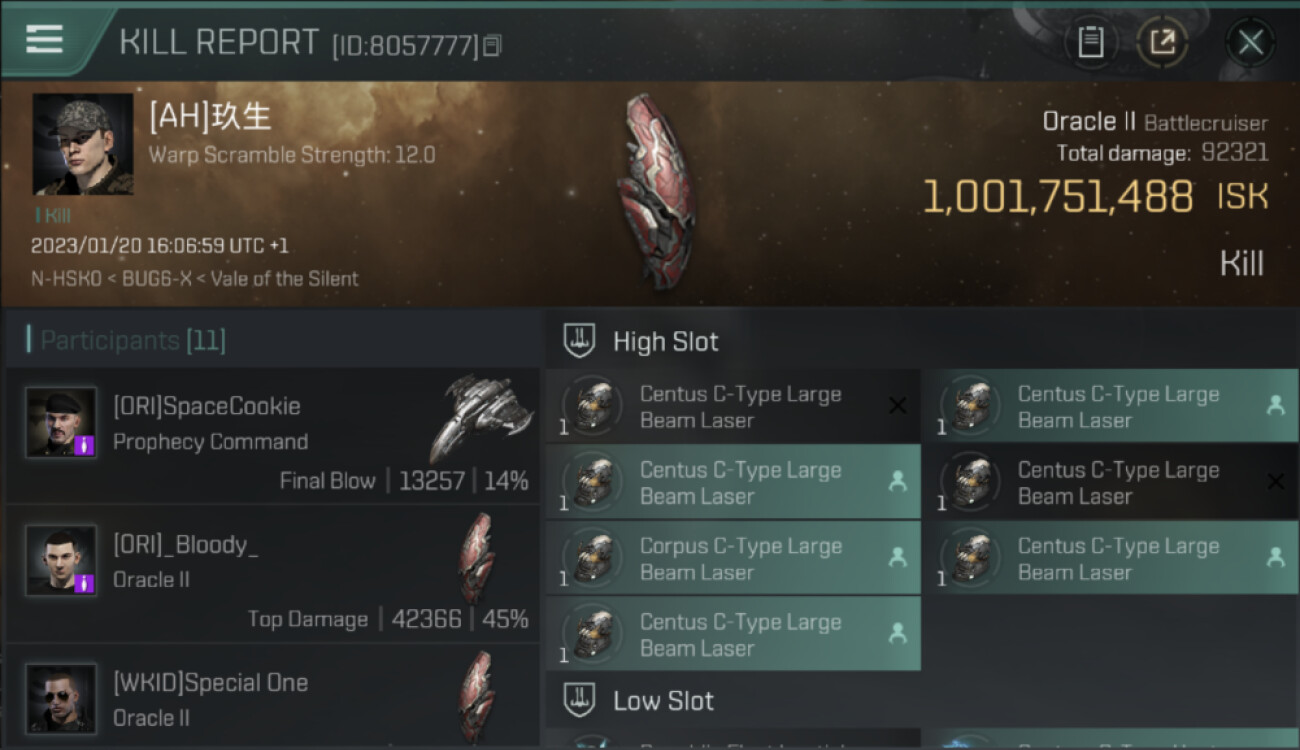The height and width of the screenshot is (750, 1300).
Task: Click SpaceCookie's Prophecy Command ship icon
Action: pyautogui.click(x=480, y=416)
